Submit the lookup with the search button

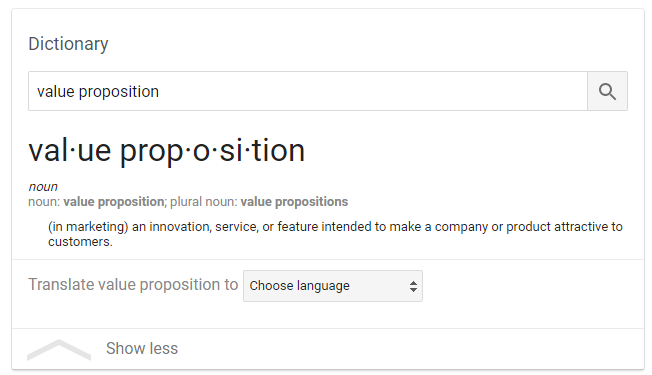coord(607,91)
